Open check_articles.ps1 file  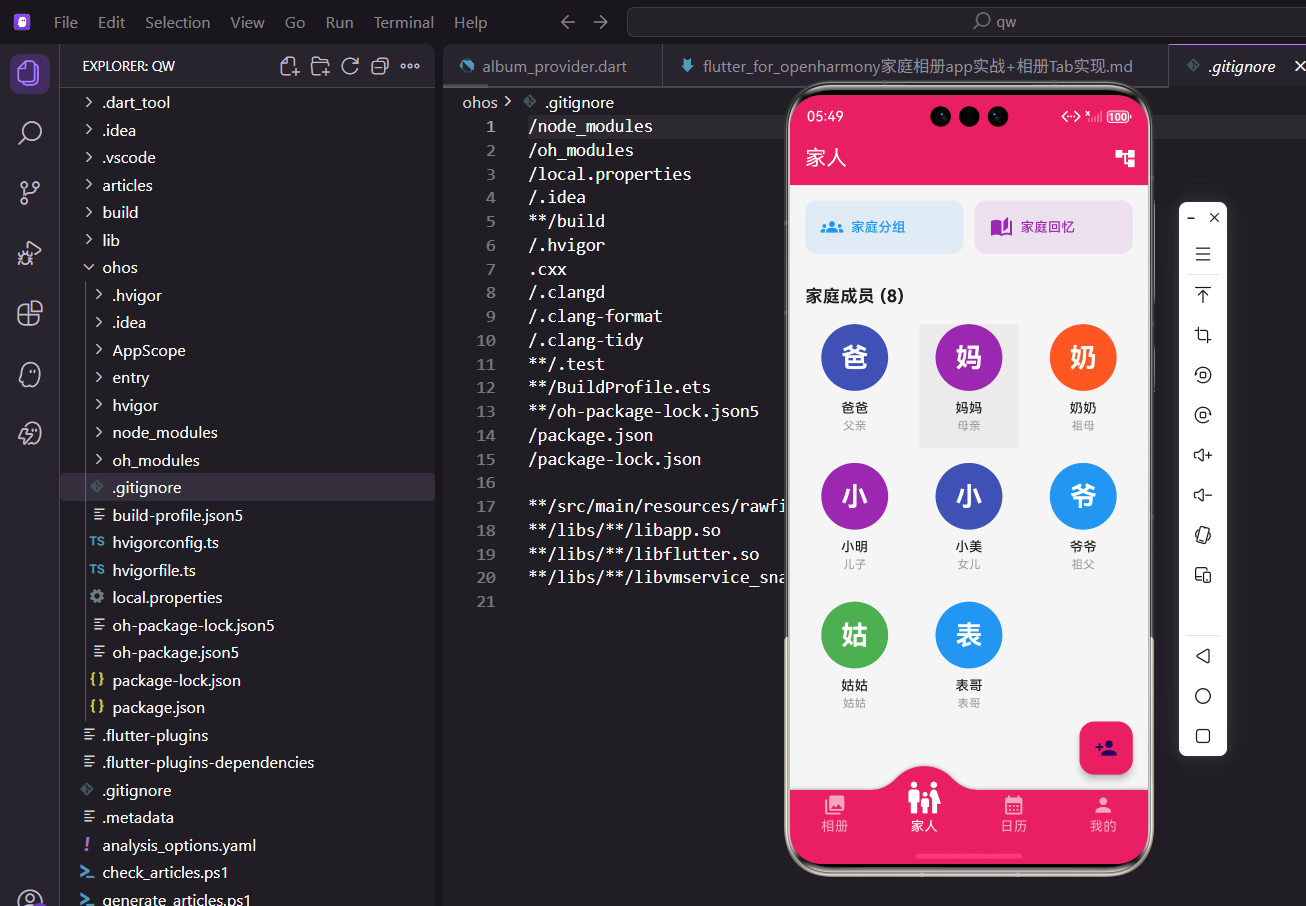247,872
